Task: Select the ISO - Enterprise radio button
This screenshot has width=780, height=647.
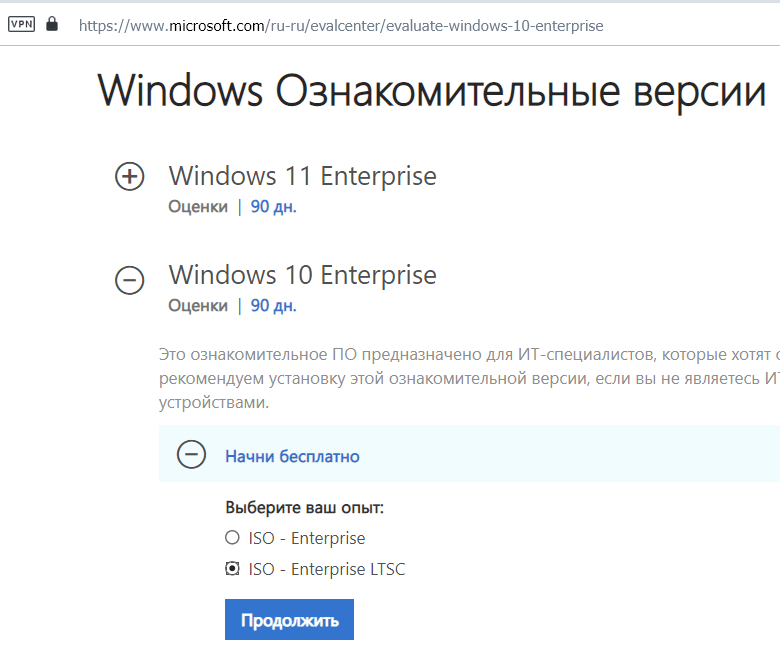Action: point(232,538)
